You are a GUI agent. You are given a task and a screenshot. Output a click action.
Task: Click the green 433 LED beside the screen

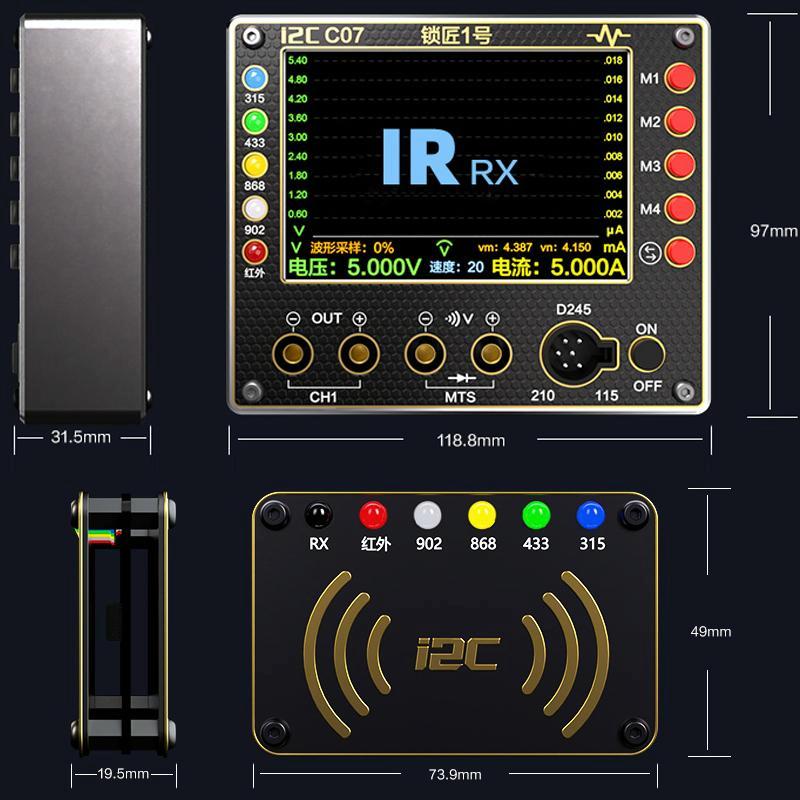(255, 122)
